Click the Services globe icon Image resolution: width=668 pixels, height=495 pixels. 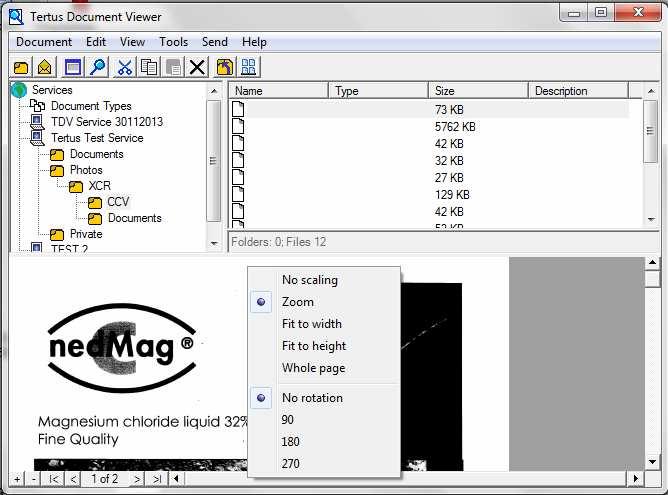point(19,90)
